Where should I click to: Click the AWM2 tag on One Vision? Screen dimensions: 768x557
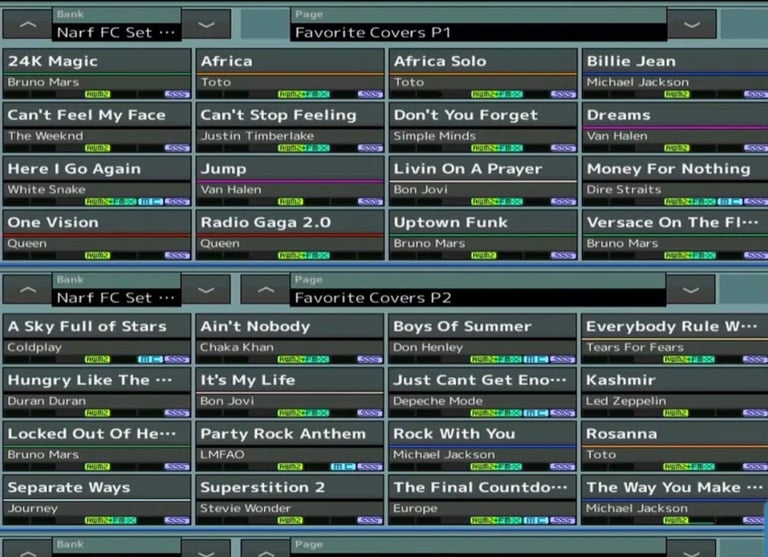(x=97, y=255)
